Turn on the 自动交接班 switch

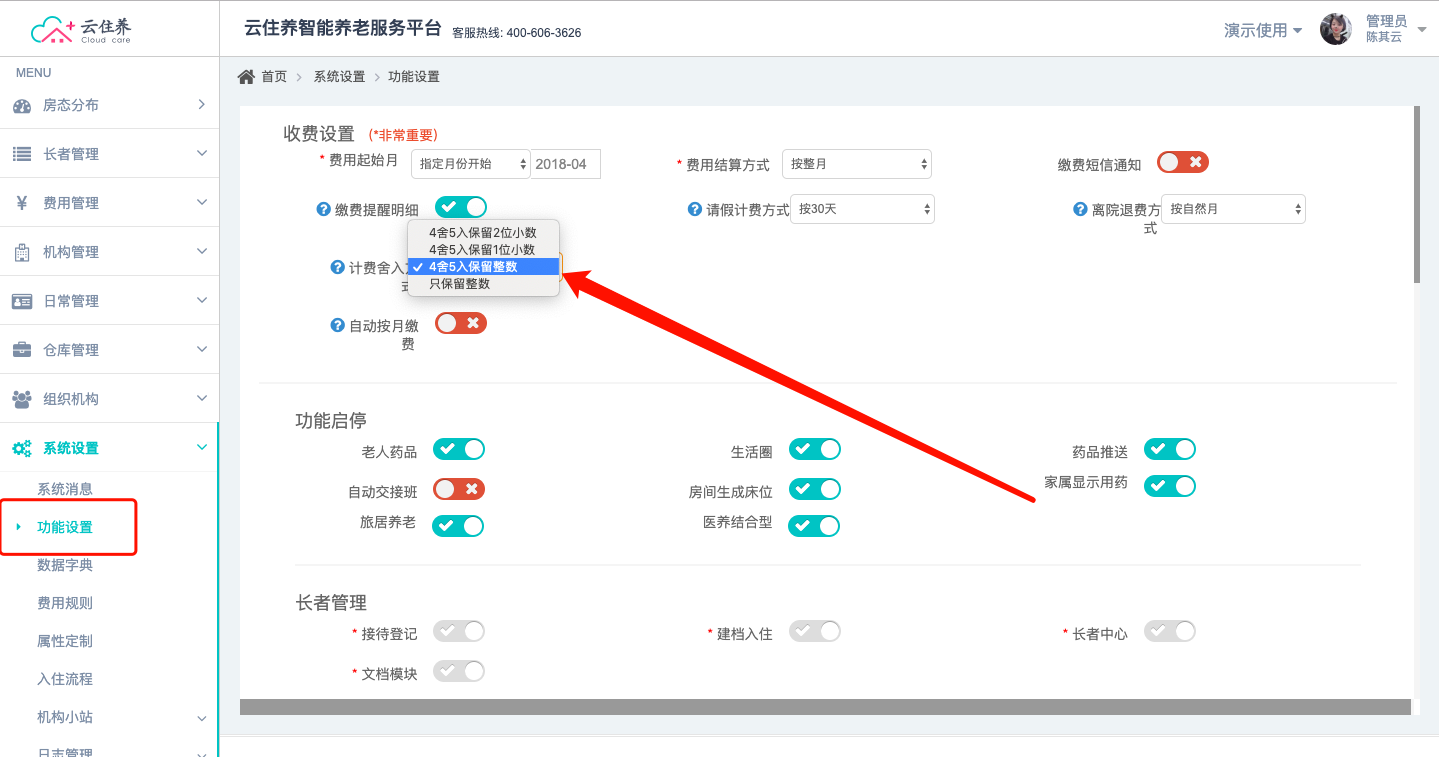pos(459,489)
